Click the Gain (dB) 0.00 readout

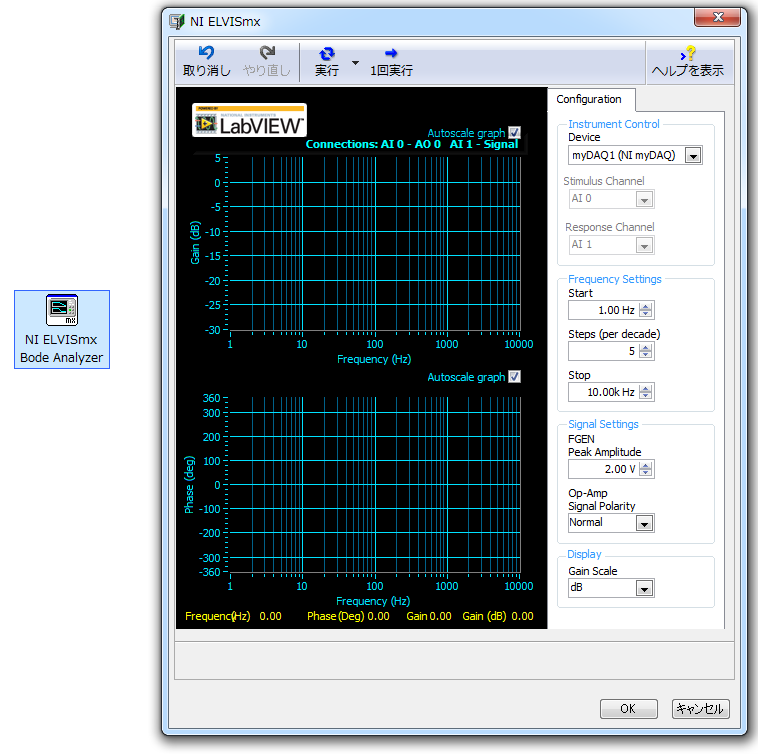[x=498, y=616]
